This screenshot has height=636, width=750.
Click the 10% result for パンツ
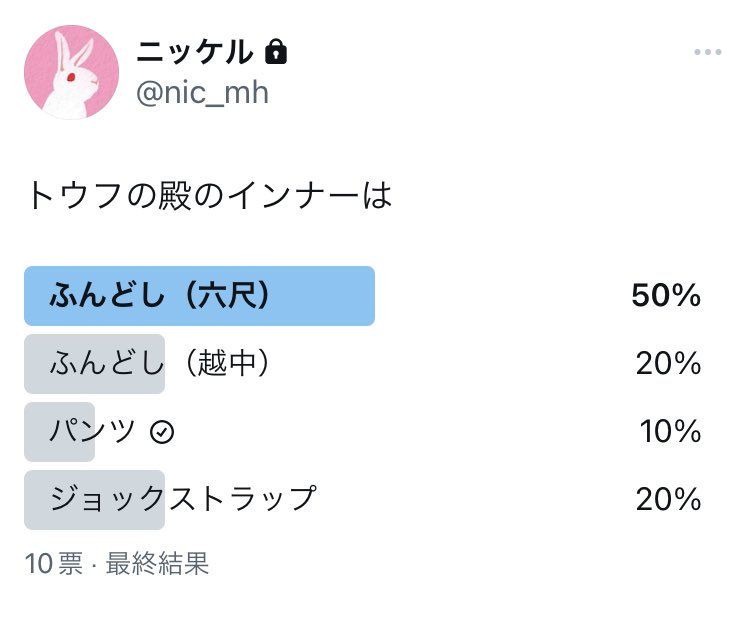tap(670, 432)
